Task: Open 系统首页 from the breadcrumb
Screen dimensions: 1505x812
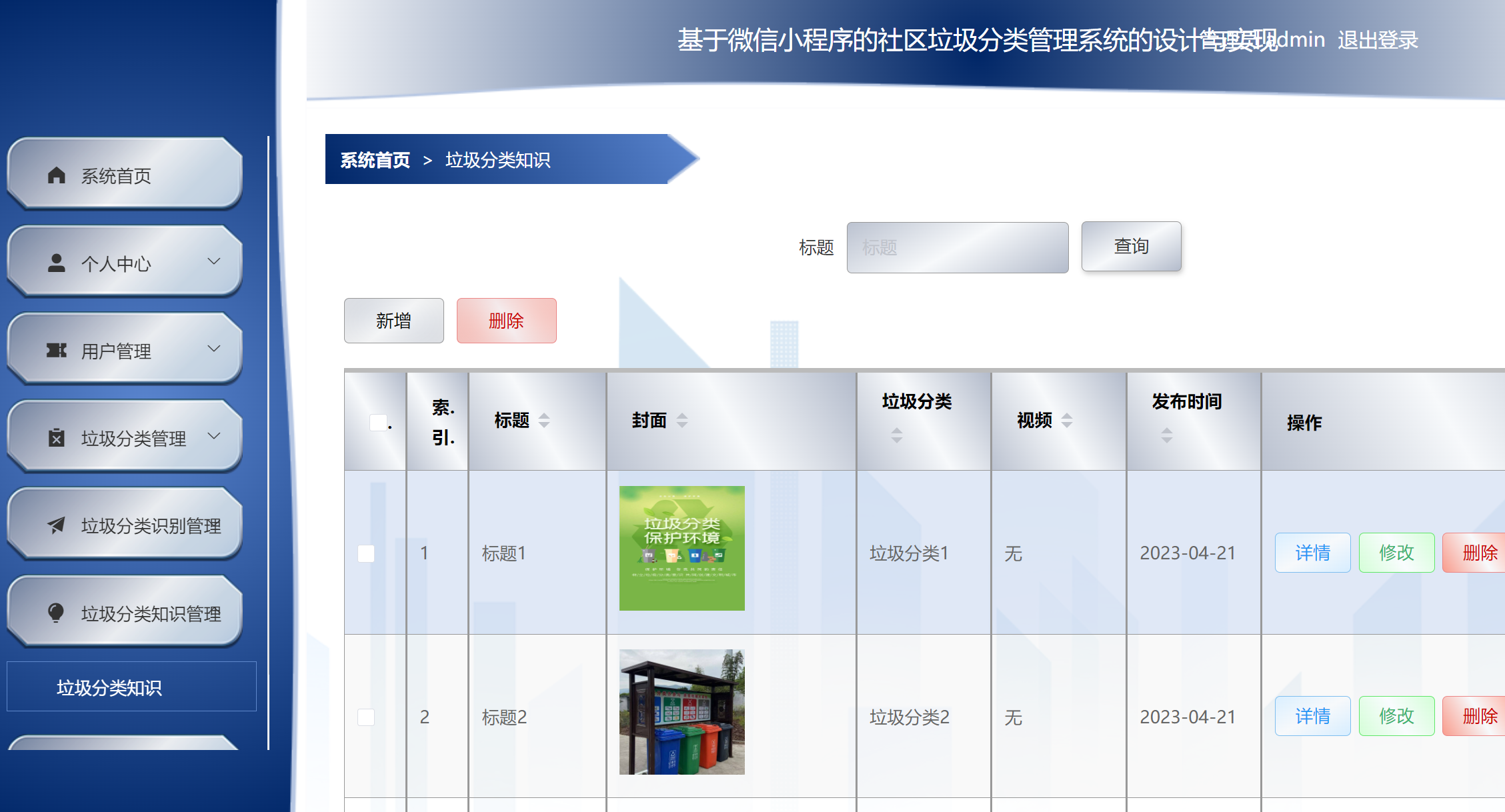Action: click(374, 160)
